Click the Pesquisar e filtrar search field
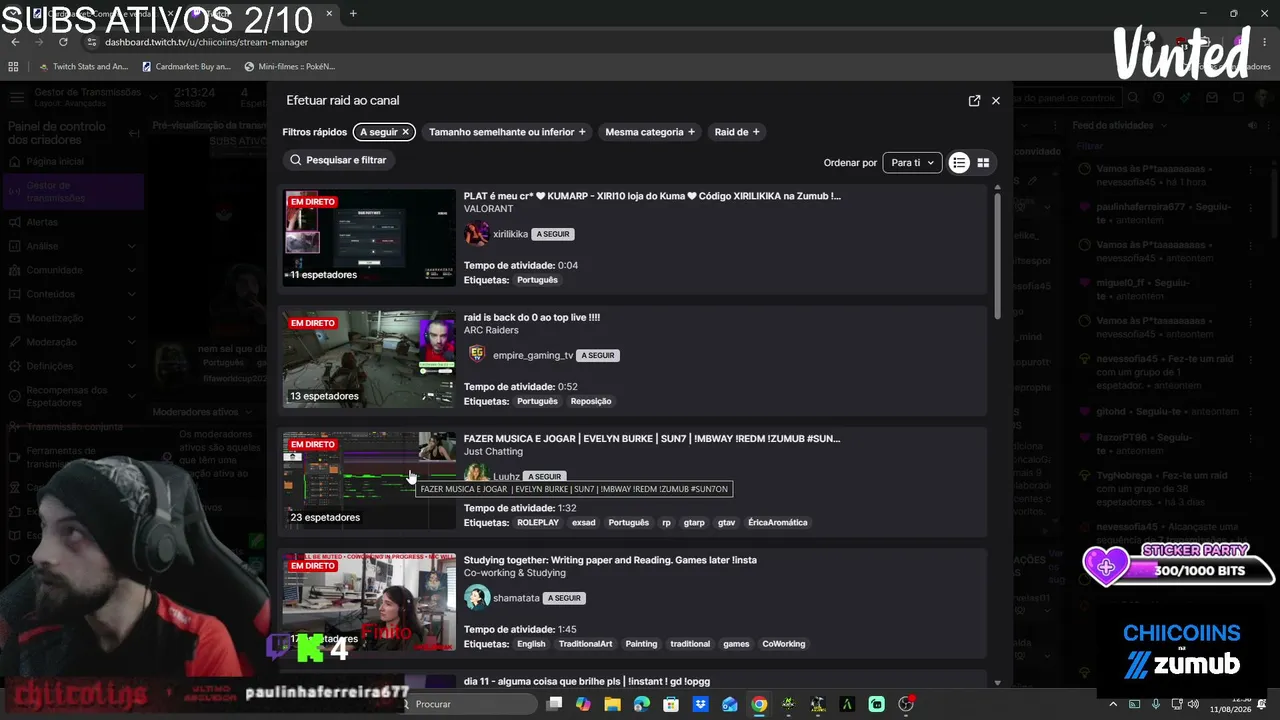1280x720 pixels. pos(338,160)
